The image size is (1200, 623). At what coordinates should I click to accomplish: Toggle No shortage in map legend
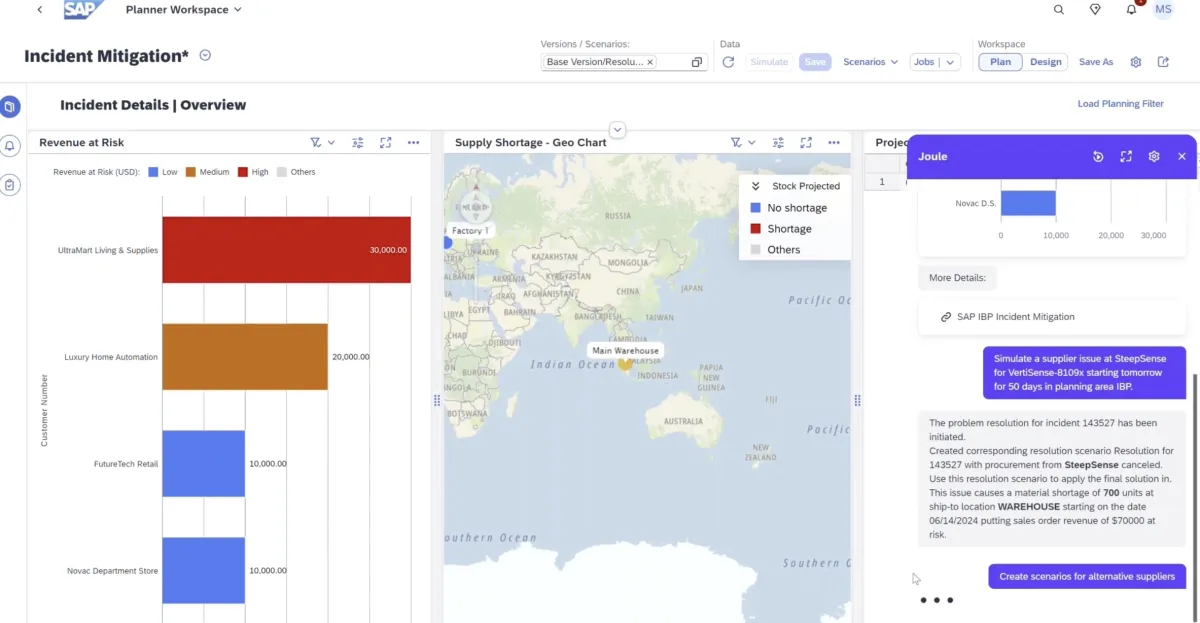[788, 208]
